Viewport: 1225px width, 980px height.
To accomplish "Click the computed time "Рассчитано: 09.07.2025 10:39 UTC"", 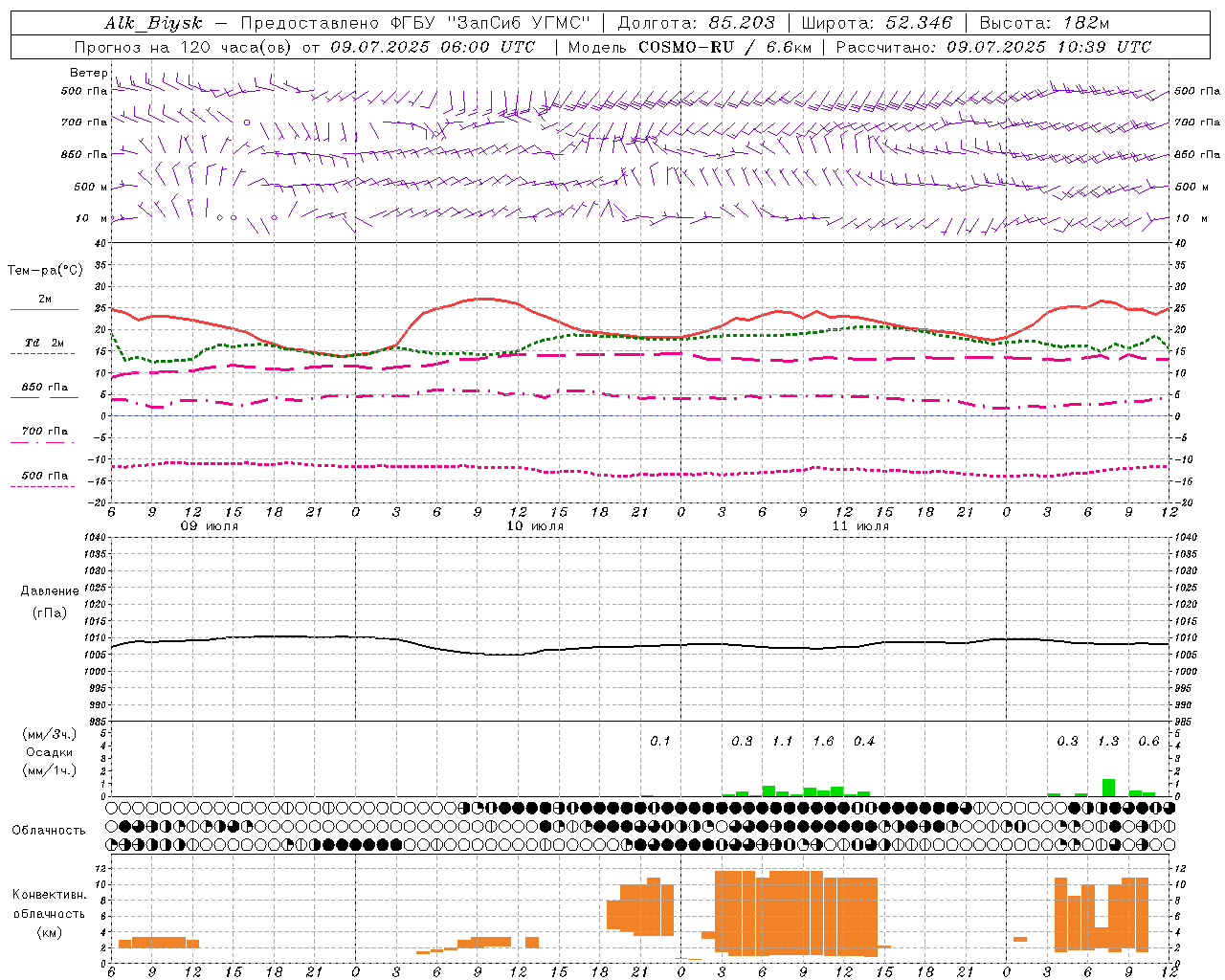I will click(993, 47).
